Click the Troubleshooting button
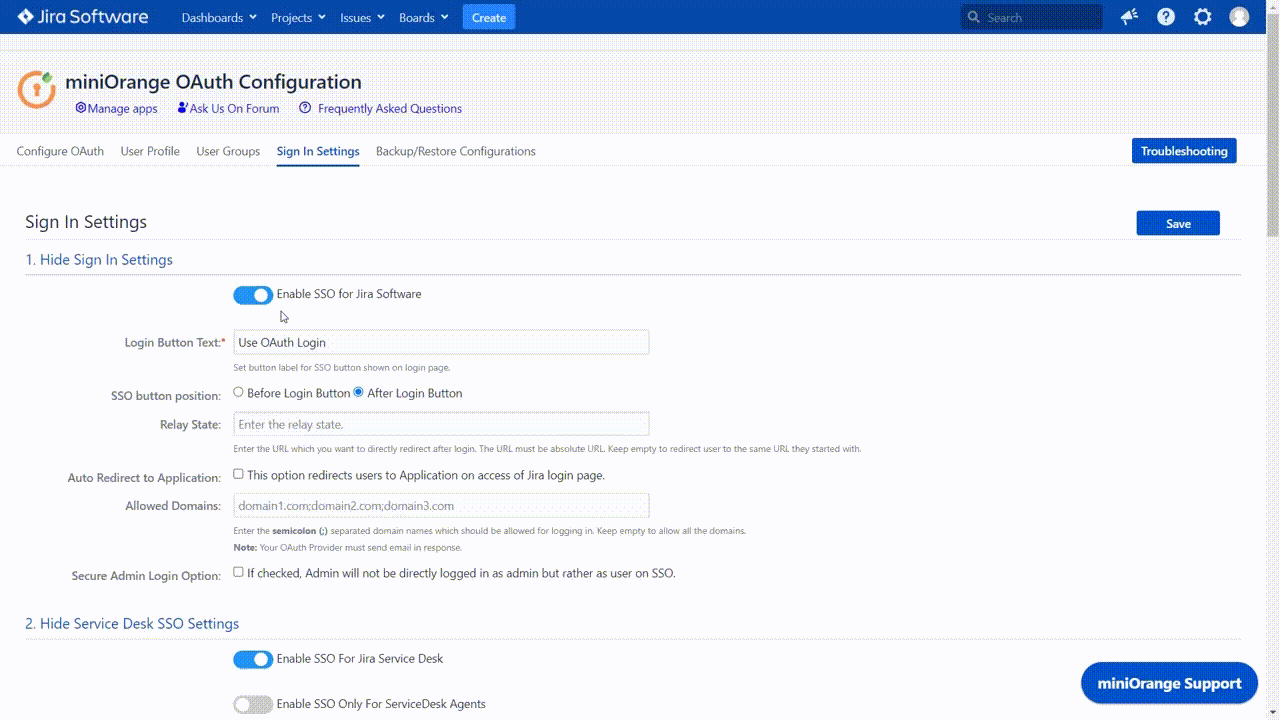The width and height of the screenshot is (1280, 720). (1184, 151)
